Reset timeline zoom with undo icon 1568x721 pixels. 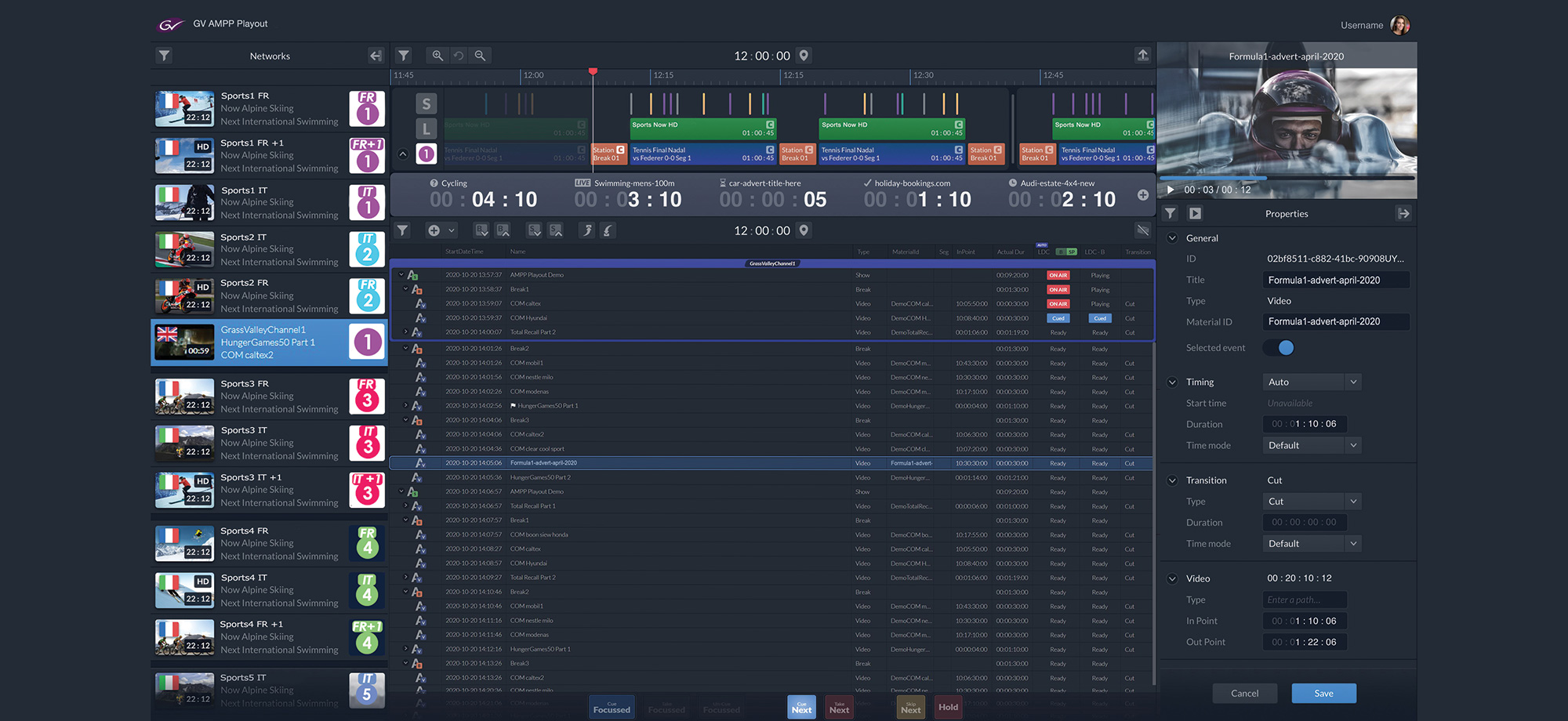(x=459, y=56)
